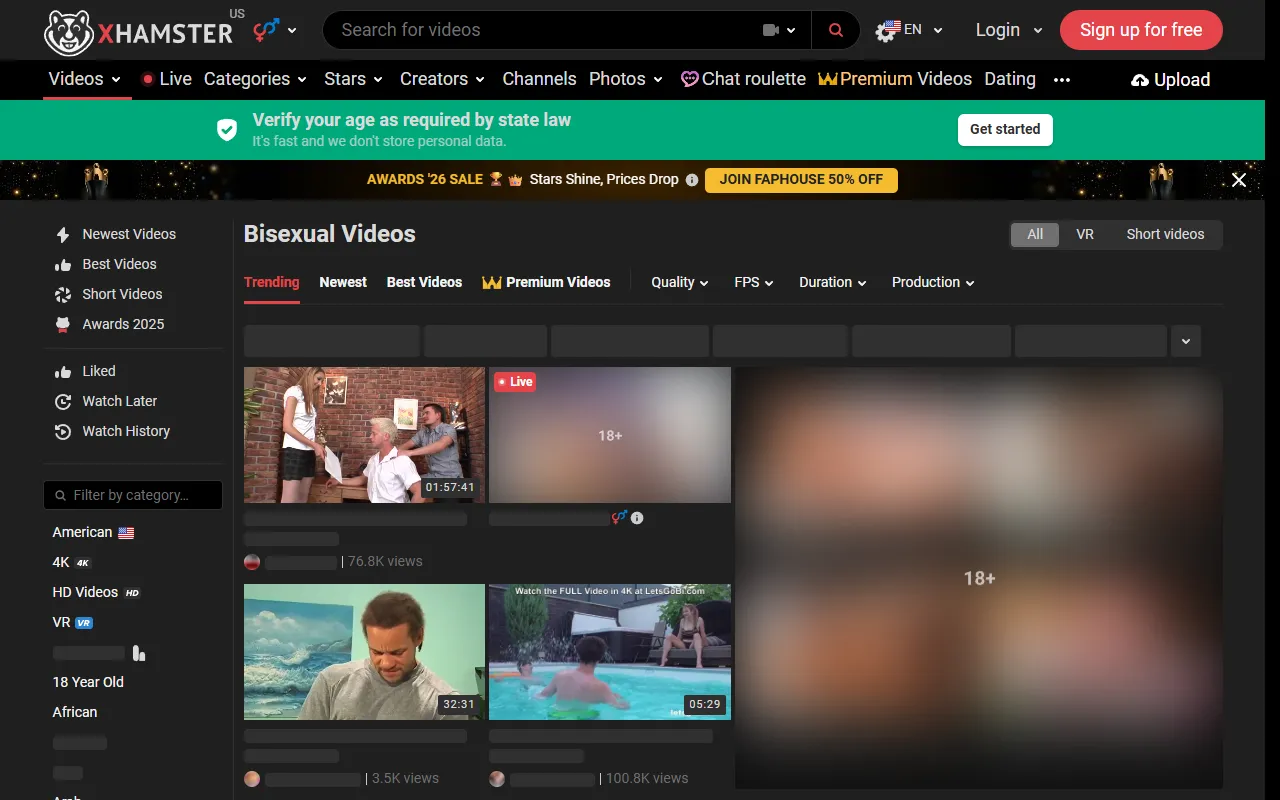Viewport: 1280px width, 800px height.
Task: Select the Short videos filter toggle
Action: click(1165, 234)
